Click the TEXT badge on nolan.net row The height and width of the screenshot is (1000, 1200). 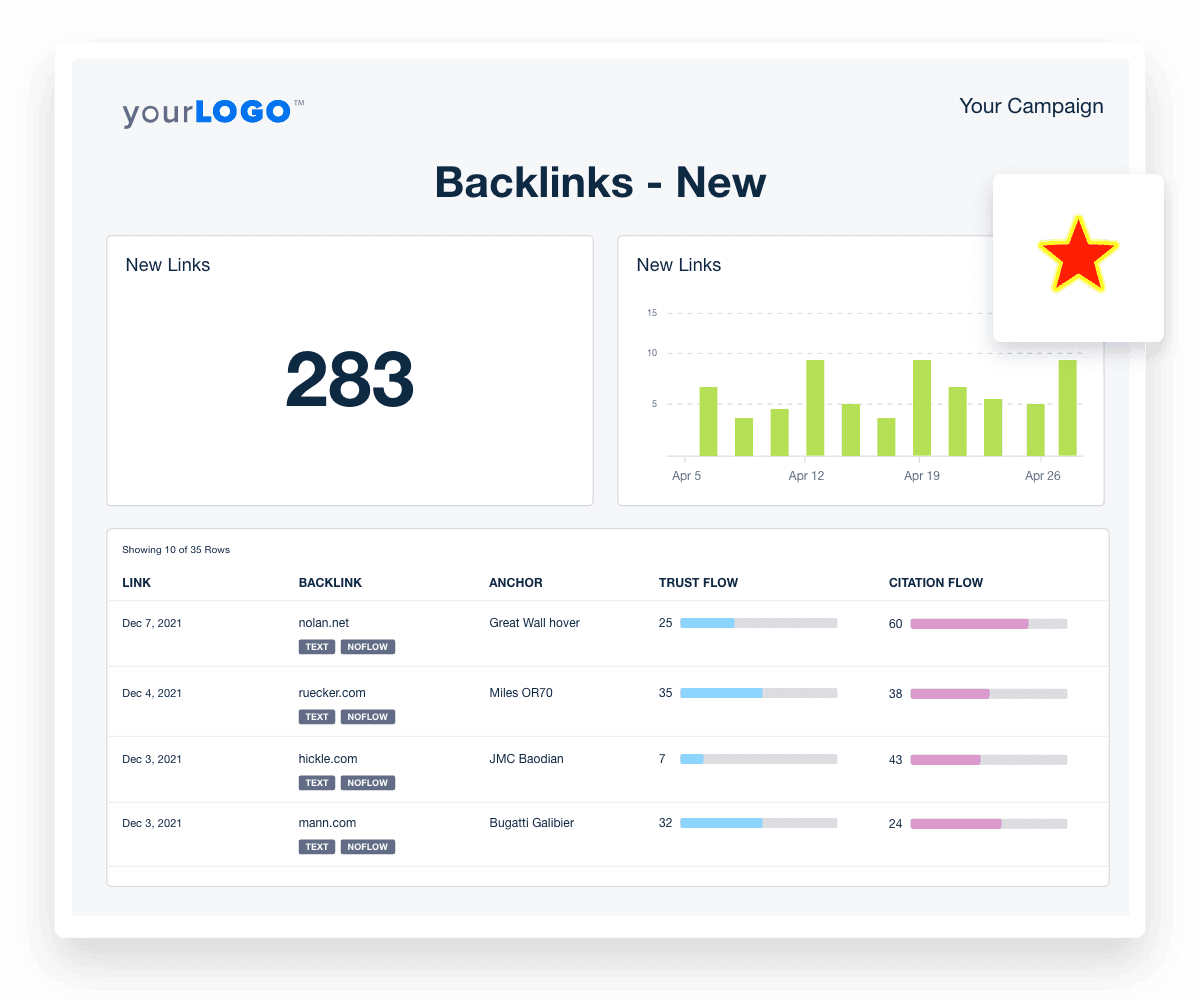click(317, 646)
